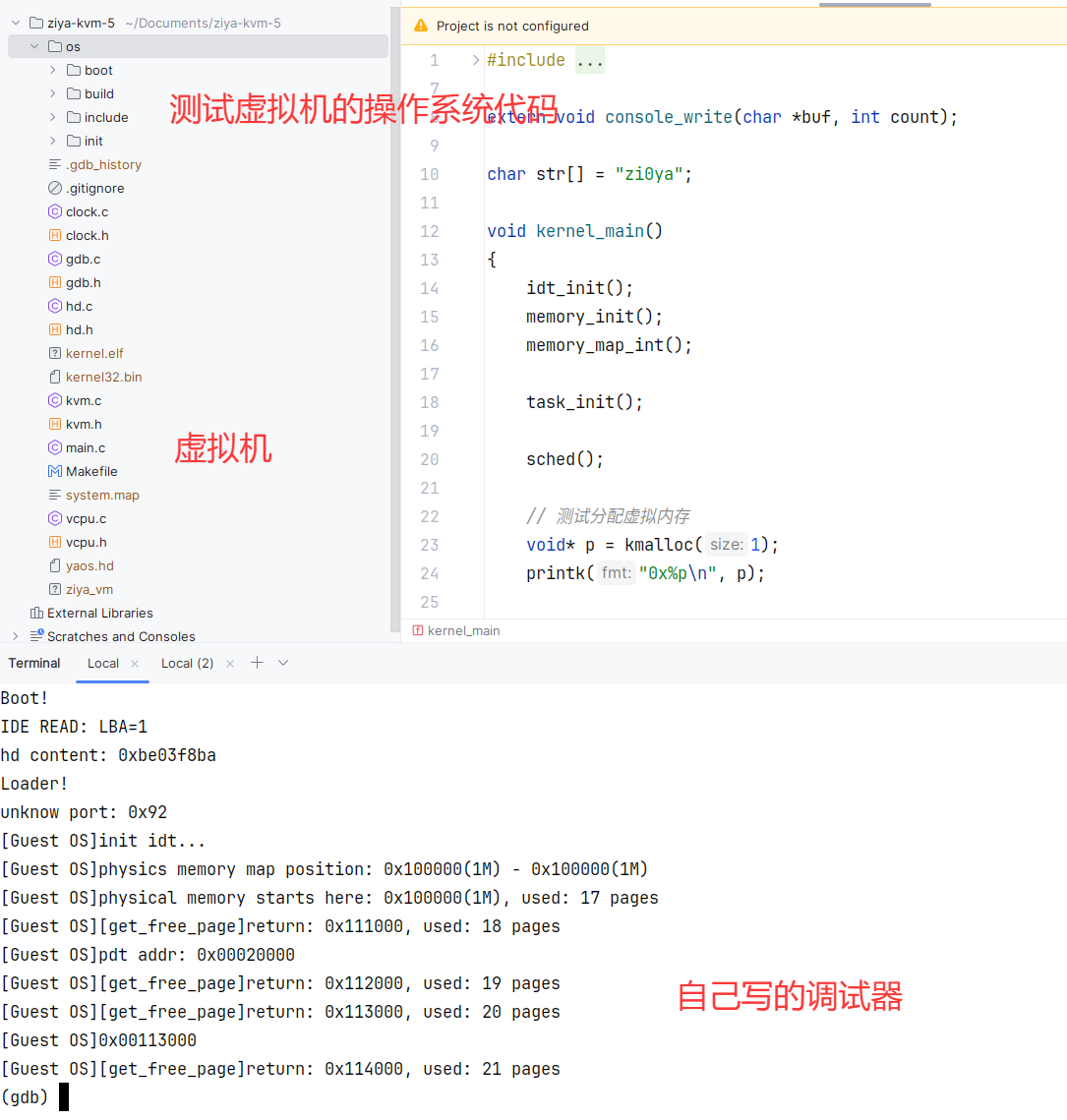
Task: Add a new terminal tab
Action: (257, 663)
